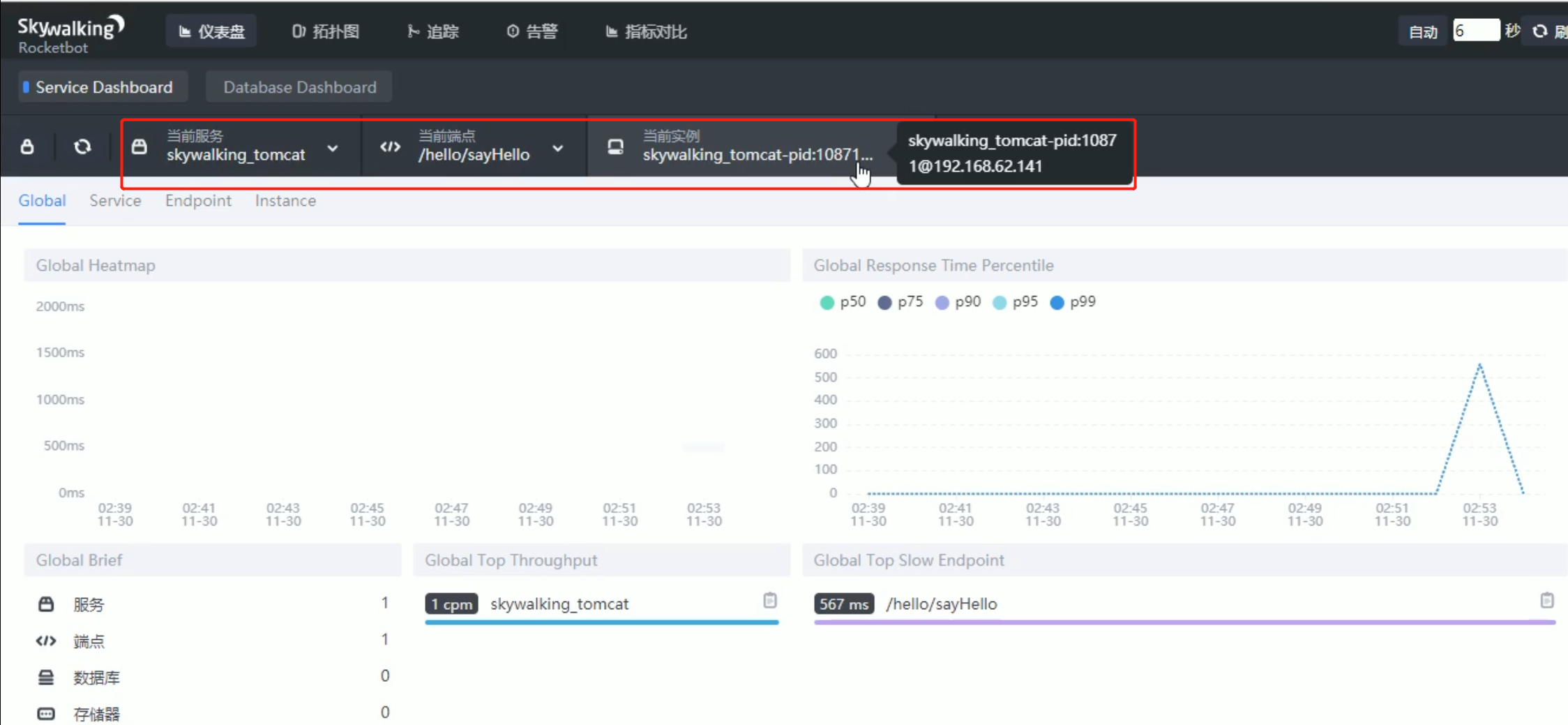Copy skywalking_tomcat name with clipboard icon

coord(770,601)
